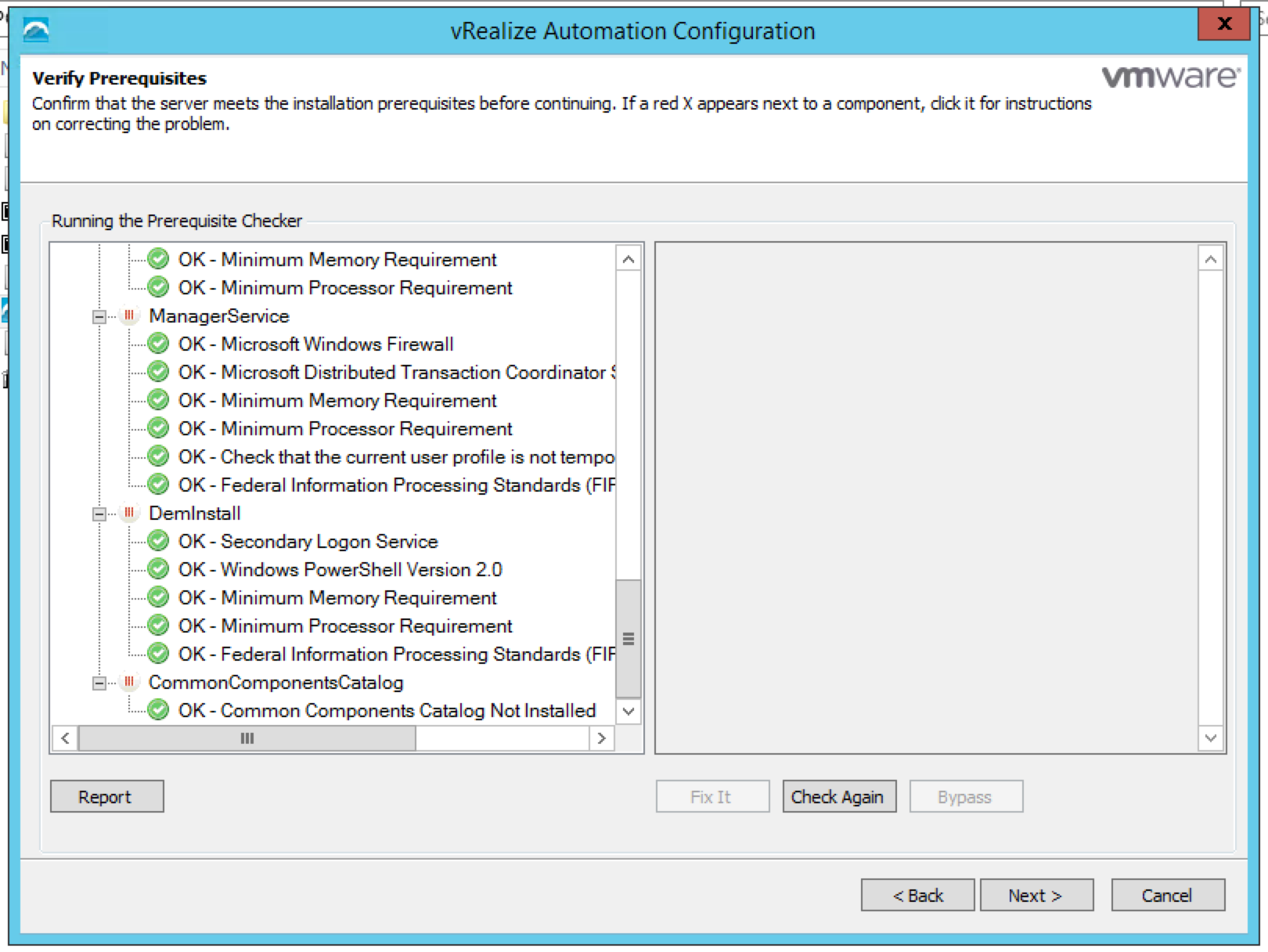Viewport: 1268px width, 952px height.
Task: Click green check icon for Microsoft Windows Firewall
Action: click(158, 344)
